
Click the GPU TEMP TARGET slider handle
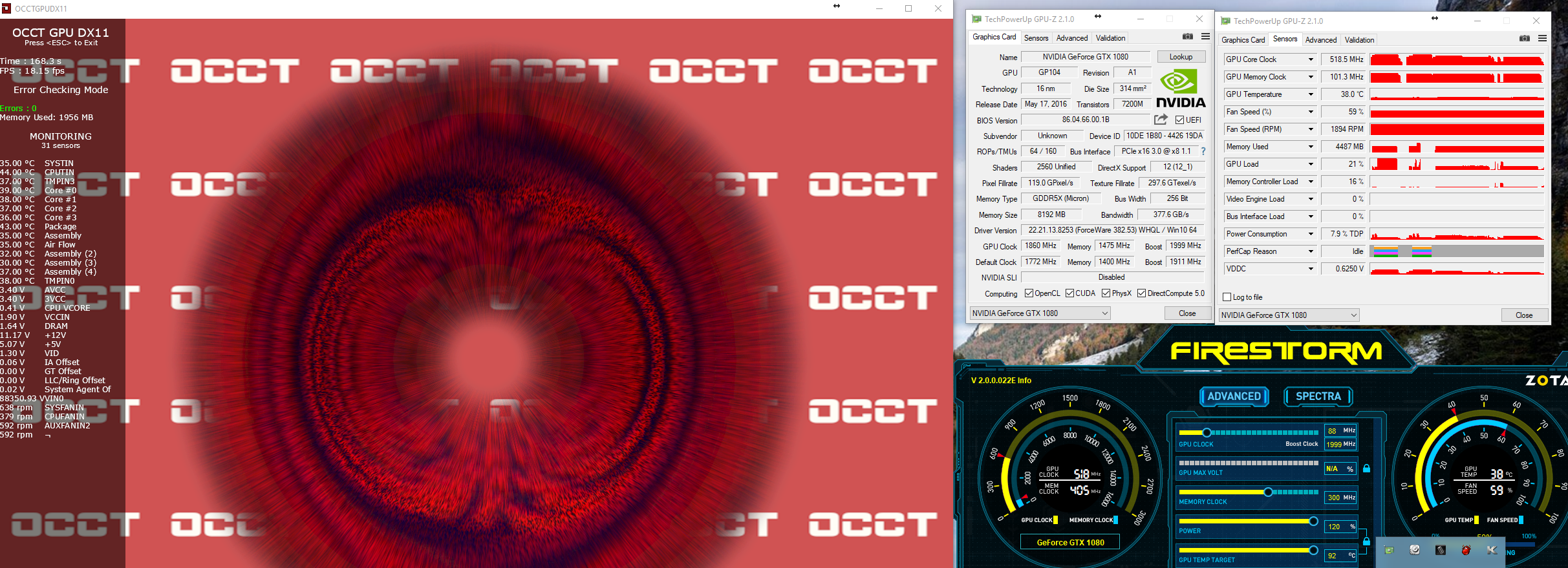click(x=1313, y=551)
